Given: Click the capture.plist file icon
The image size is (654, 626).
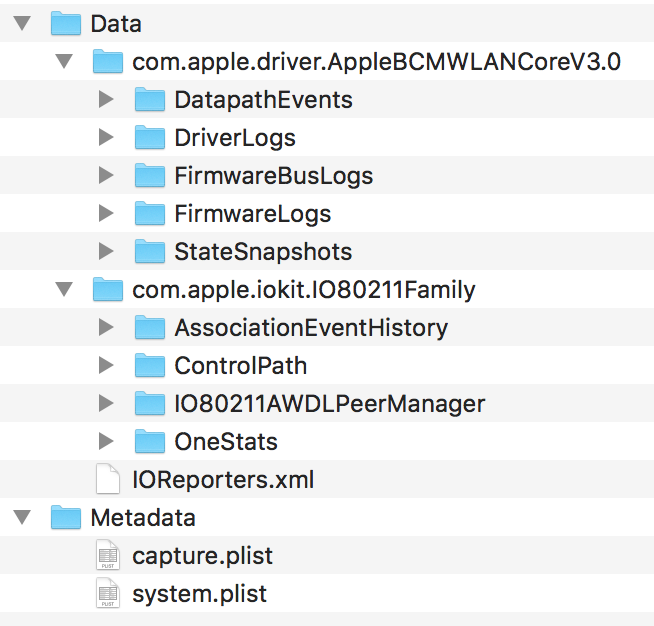Looking at the screenshot, I should coord(107,556).
